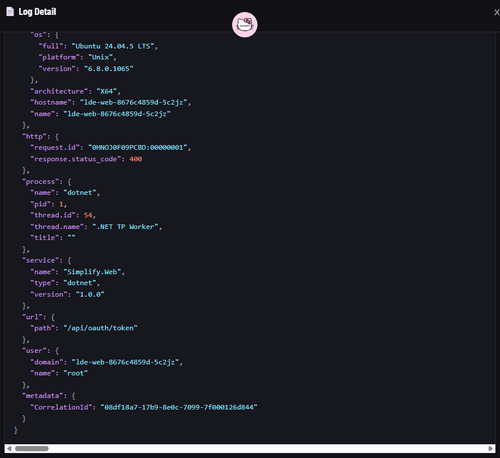The image size is (500, 458).
Task: Click the horizontal scrollbar right arrow
Action: (x=491, y=449)
